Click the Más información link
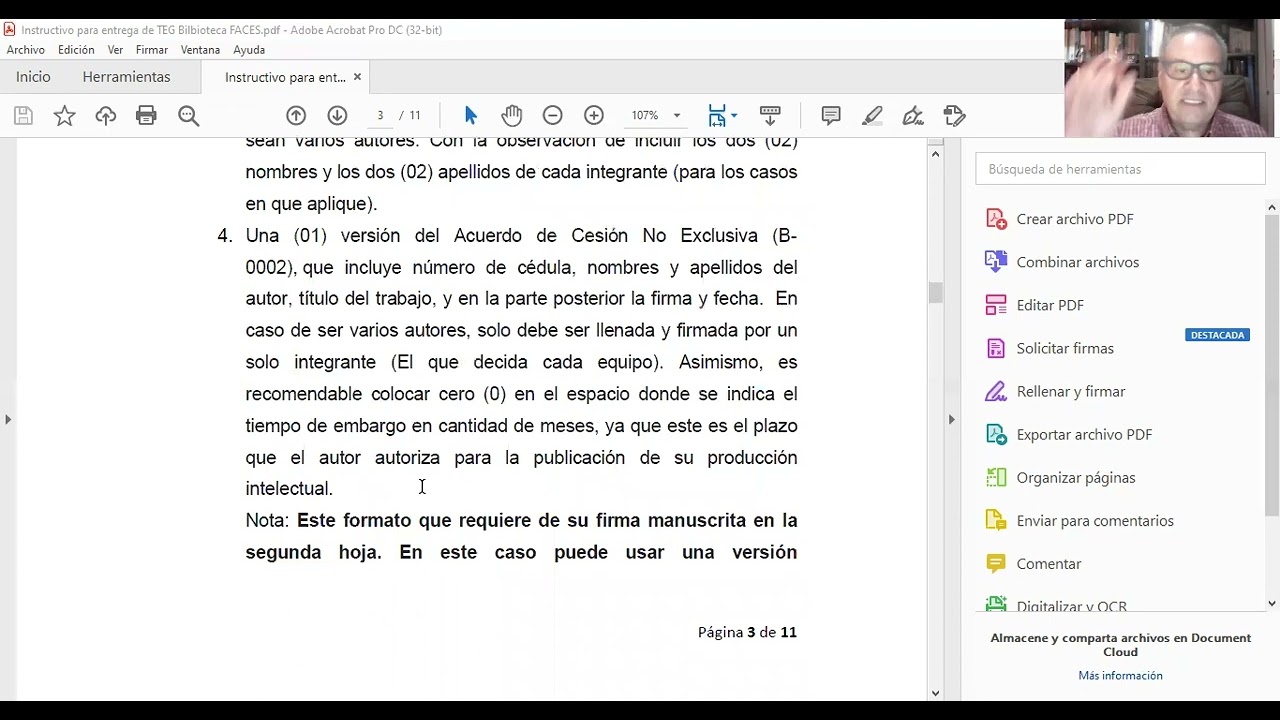This screenshot has width=1280, height=720. tap(1120, 676)
